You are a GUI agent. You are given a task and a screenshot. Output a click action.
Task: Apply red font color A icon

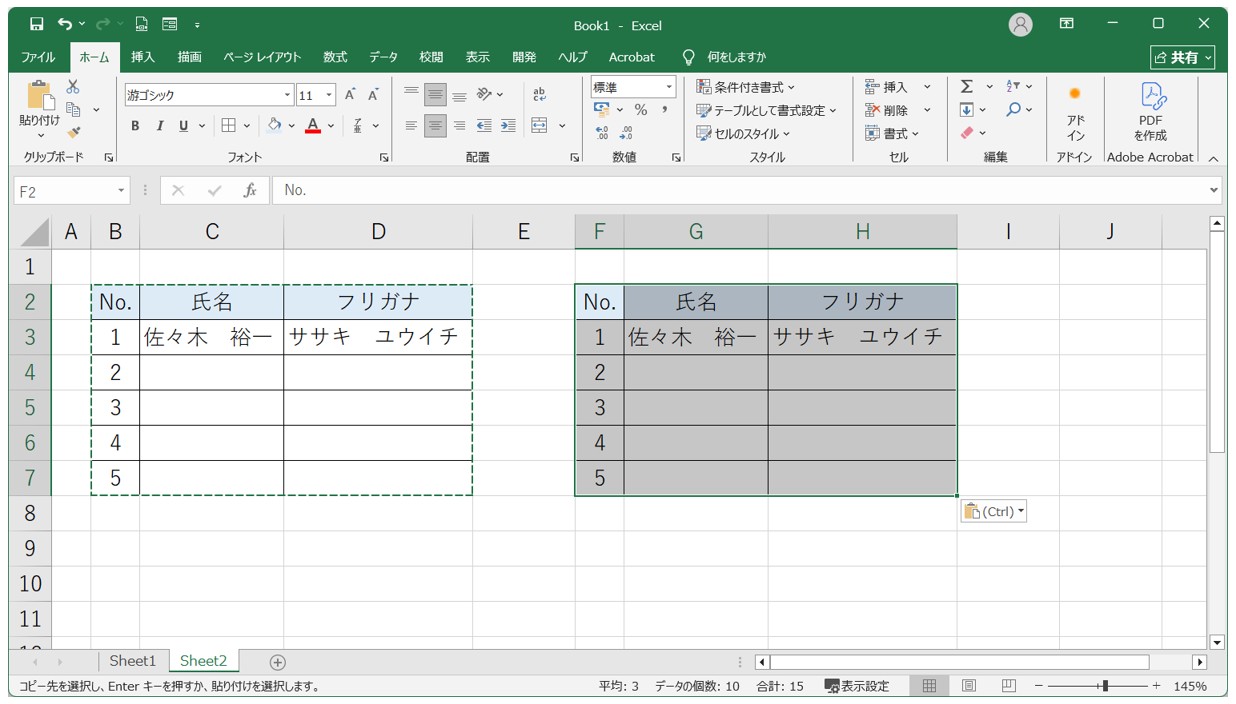(x=313, y=126)
